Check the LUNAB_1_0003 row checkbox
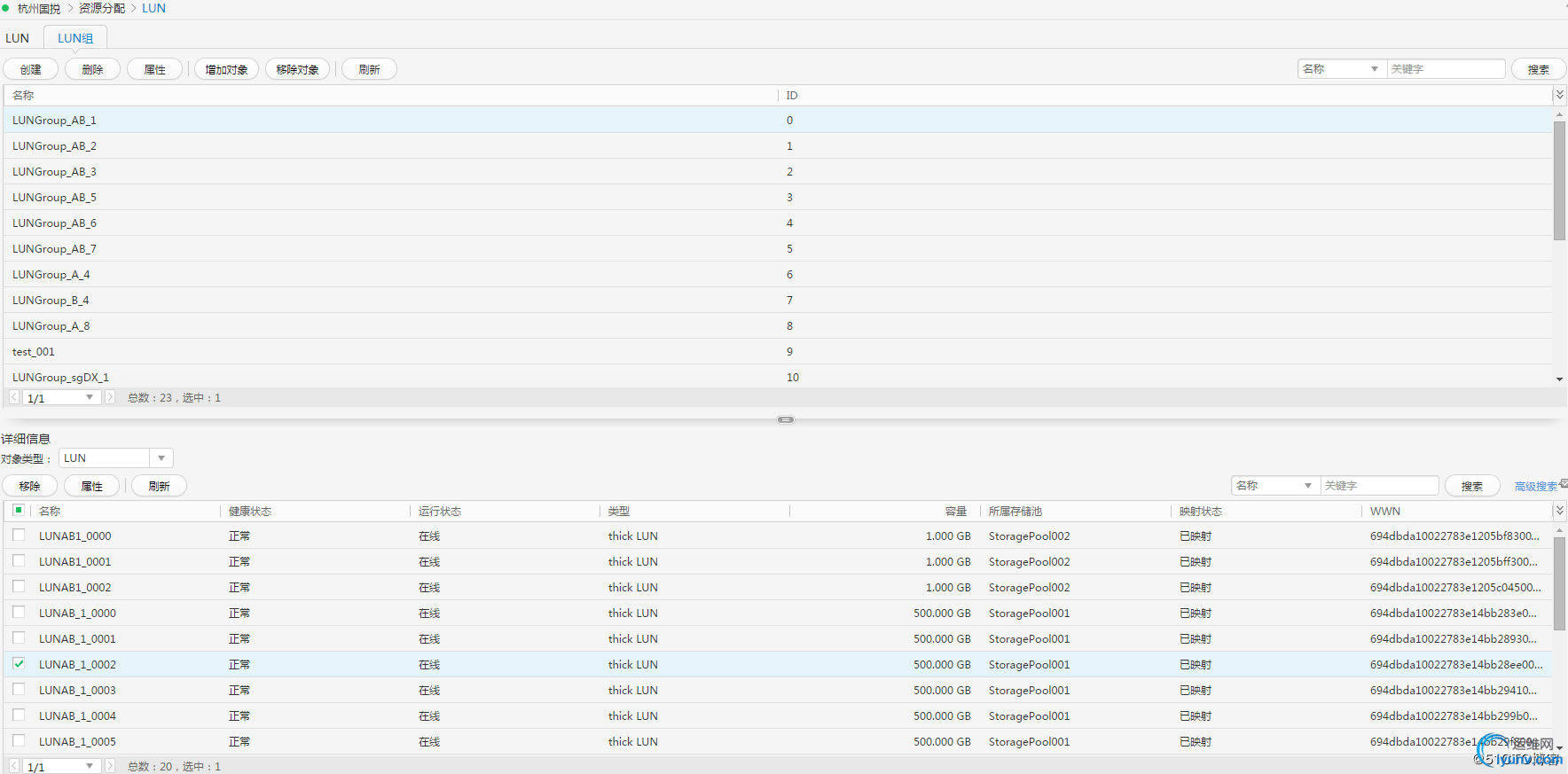The image size is (1568, 774). [x=19, y=689]
